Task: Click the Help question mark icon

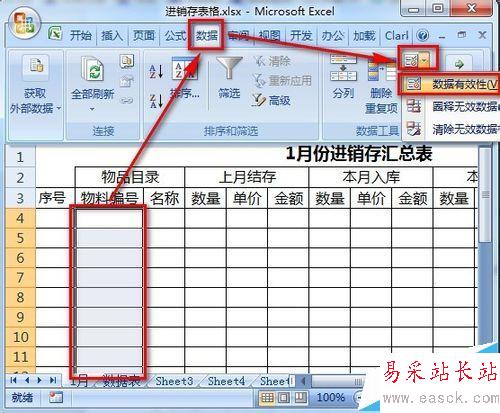Action: [x=423, y=35]
